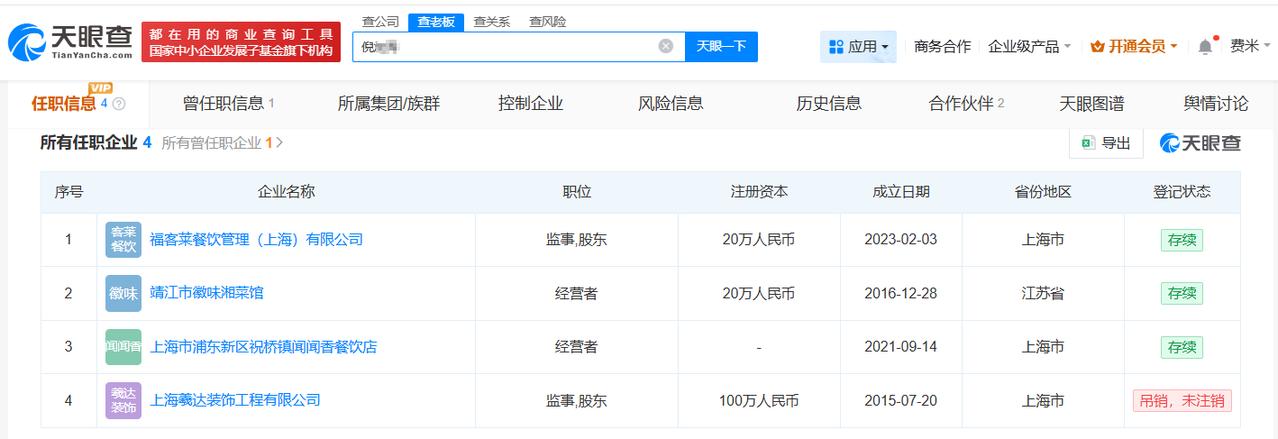Open the notification bell

click(x=1205, y=46)
